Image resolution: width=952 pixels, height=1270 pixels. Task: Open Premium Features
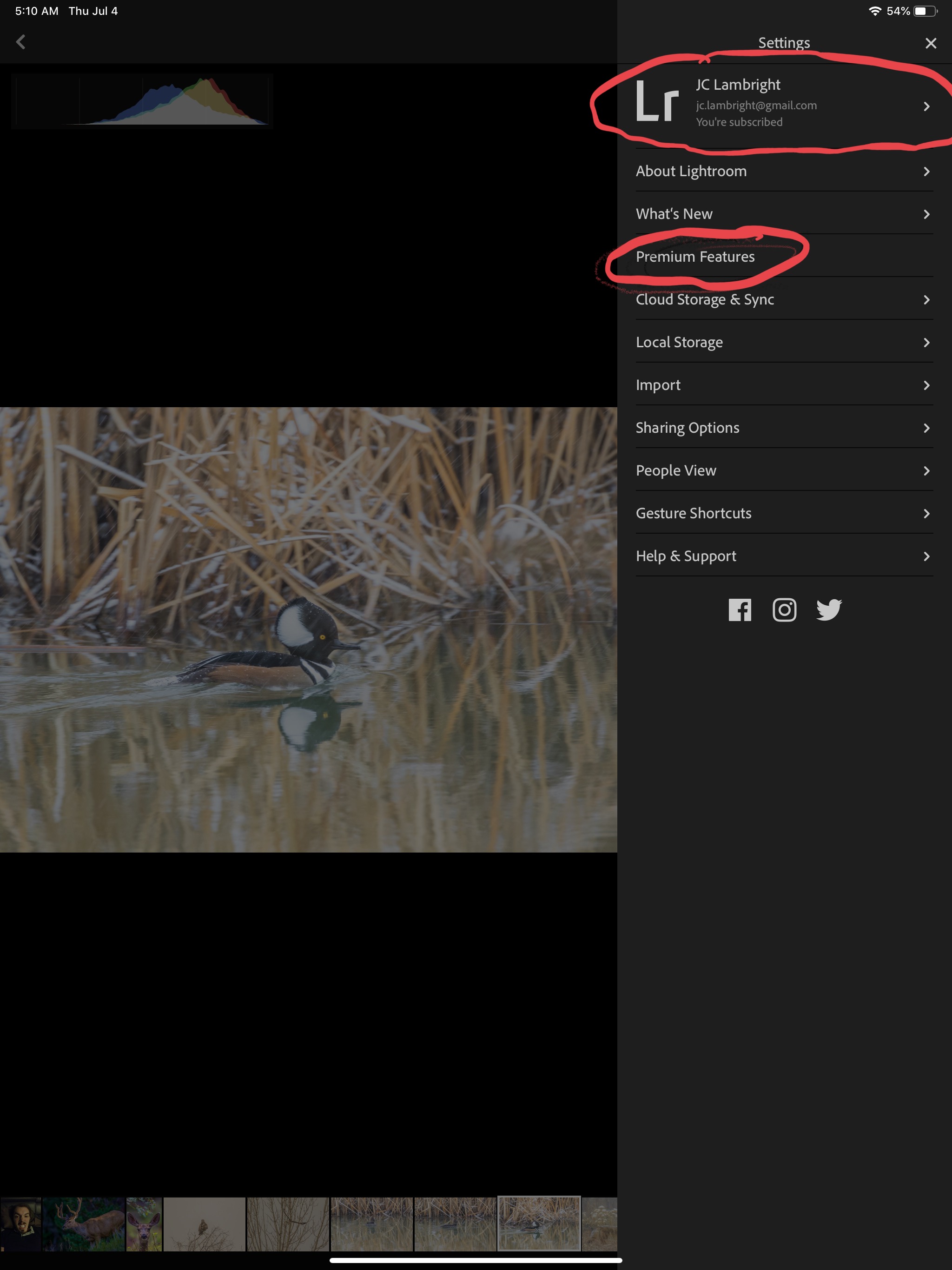pos(695,257)
